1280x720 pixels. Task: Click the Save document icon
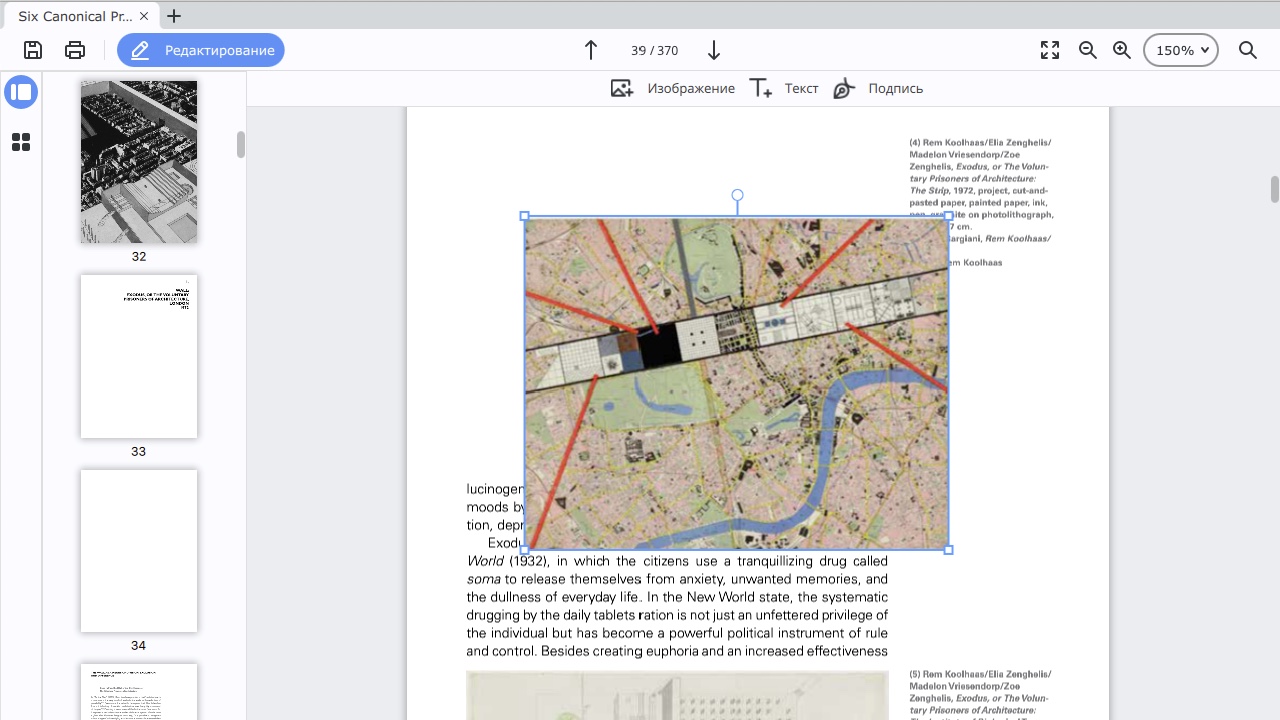click(x=33, y=50)
